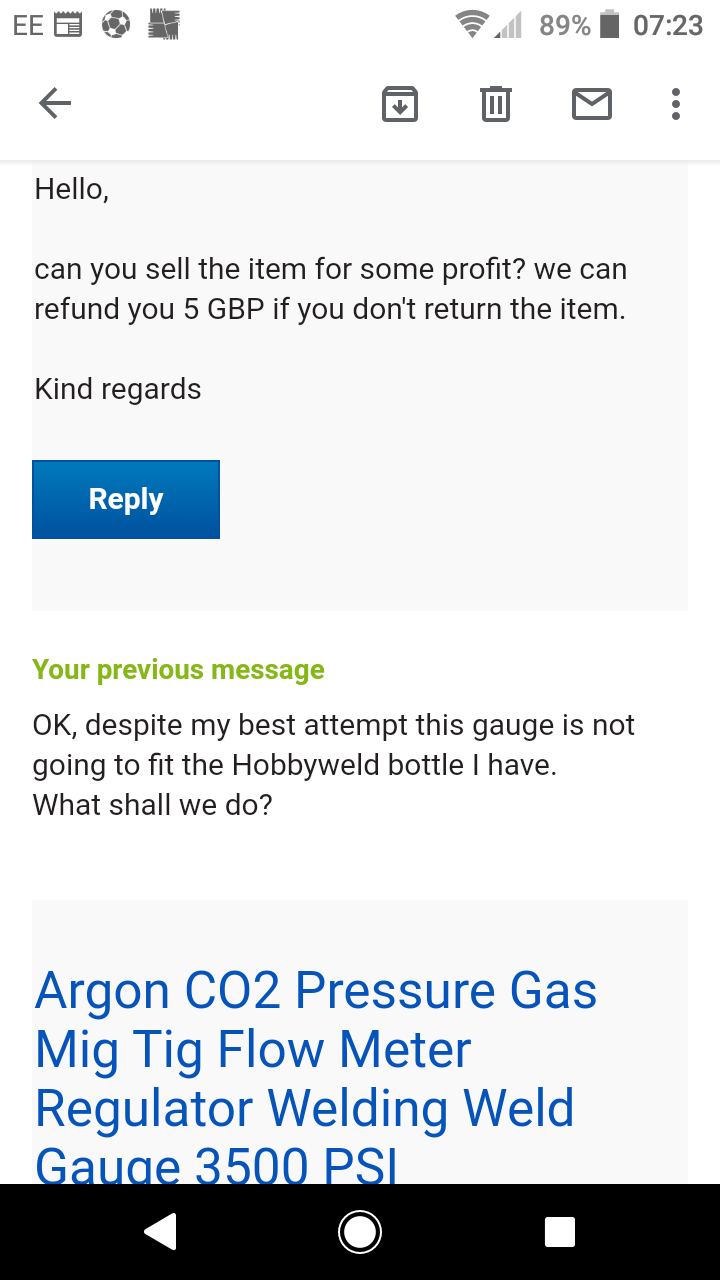720x1280 pixels.
Task: Open the three-dot overflow menu
Action: tap(676, 104)
